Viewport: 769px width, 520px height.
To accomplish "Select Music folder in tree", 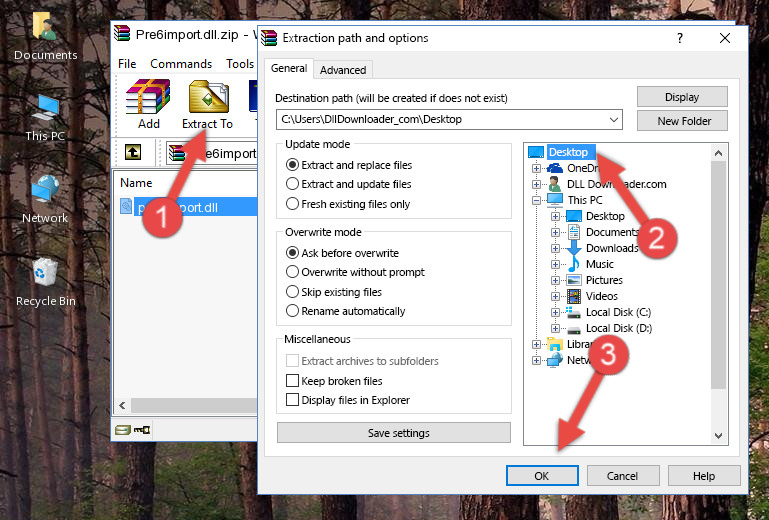I will (x=600, y=264).
